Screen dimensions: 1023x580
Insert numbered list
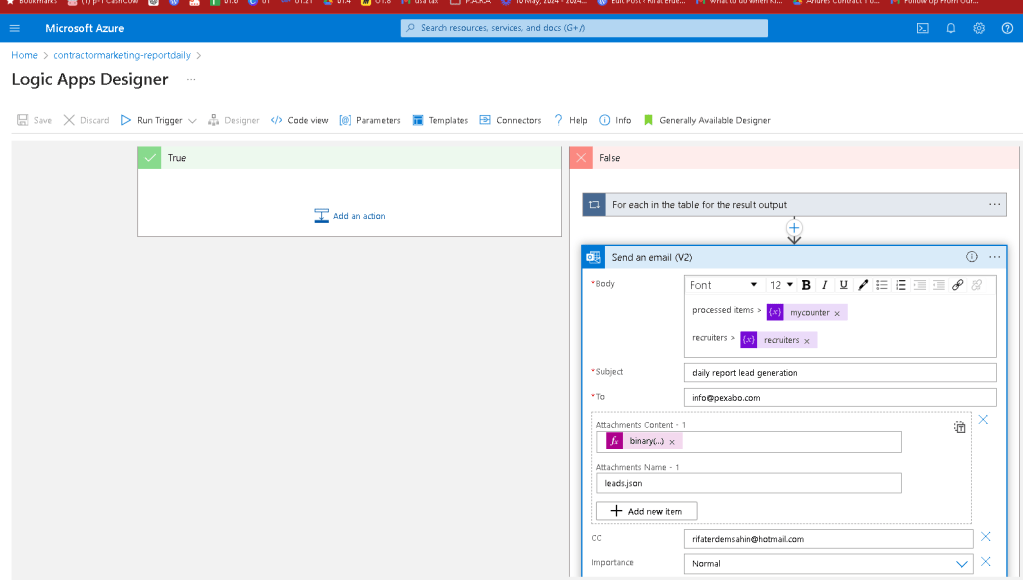(900, 285)
